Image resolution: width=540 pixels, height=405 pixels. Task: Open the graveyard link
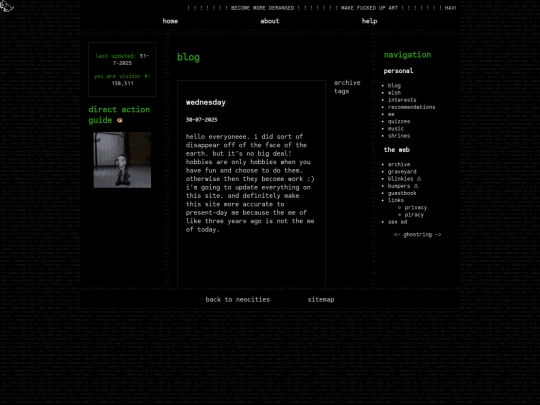[402, 172]
